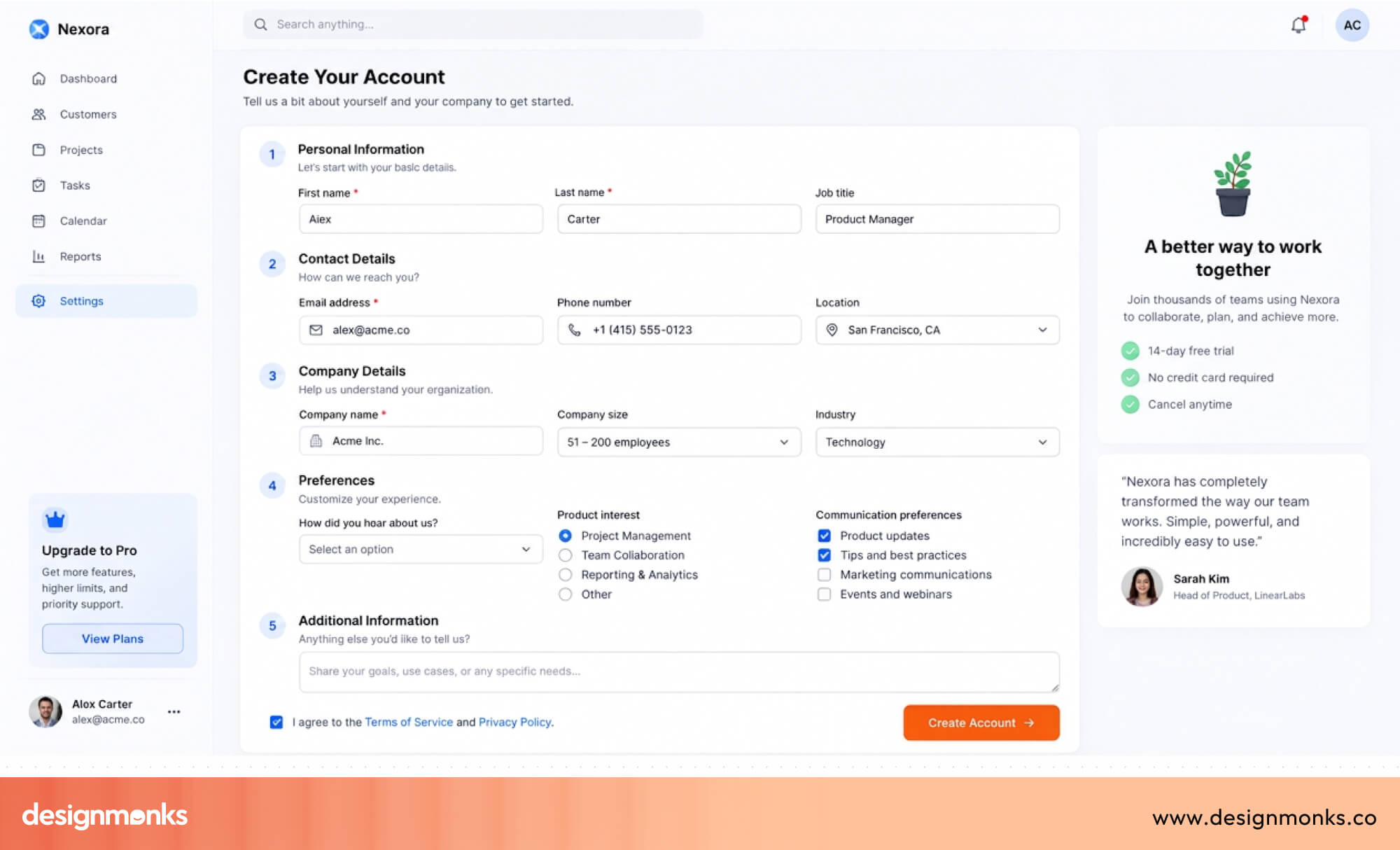The height and width of the screenshot is (850, 1400).
Task: Click the search magnifier icon
Action: tap(260, 25)
